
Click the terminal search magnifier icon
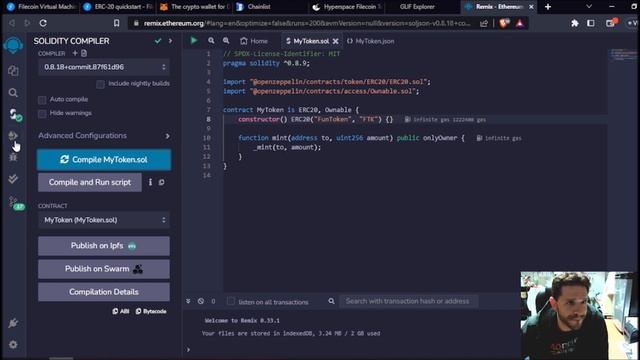[x=331, y=301]
